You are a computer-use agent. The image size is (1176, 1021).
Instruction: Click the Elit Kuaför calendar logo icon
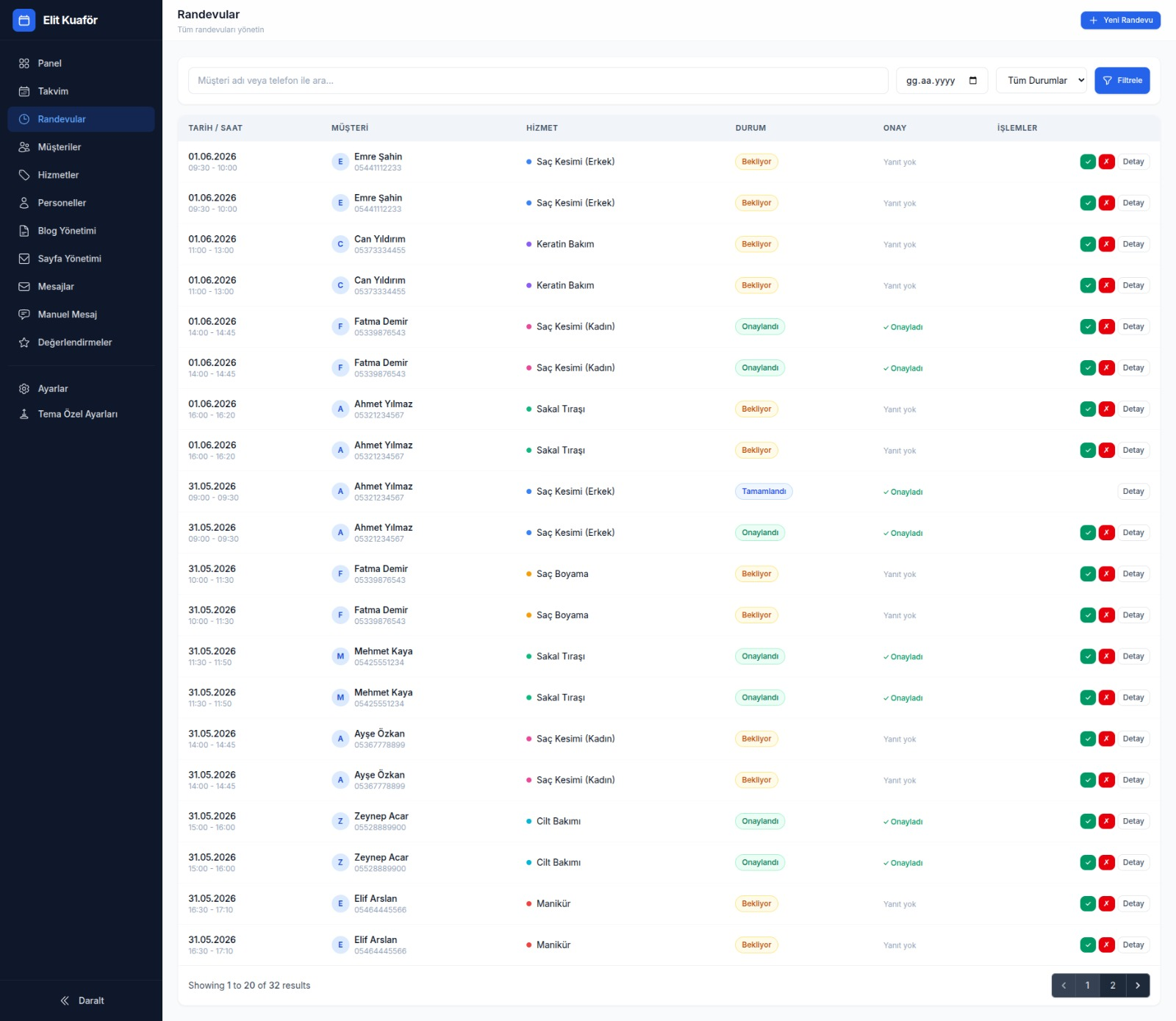pos(24,21)
